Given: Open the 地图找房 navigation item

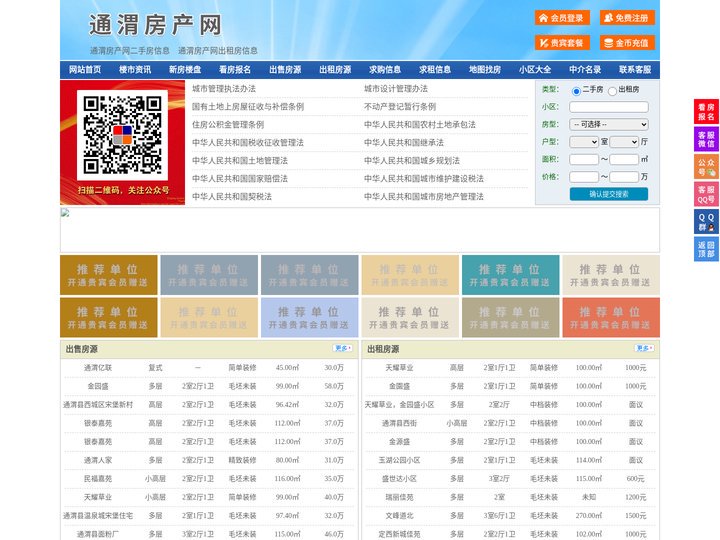Looking at the screenshot, I should (x=485, y=70).
